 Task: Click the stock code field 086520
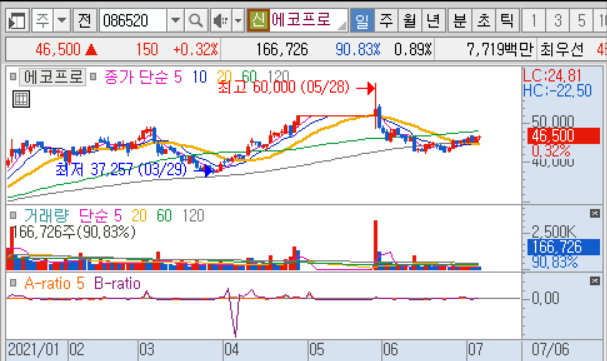(x=133, y=20)
